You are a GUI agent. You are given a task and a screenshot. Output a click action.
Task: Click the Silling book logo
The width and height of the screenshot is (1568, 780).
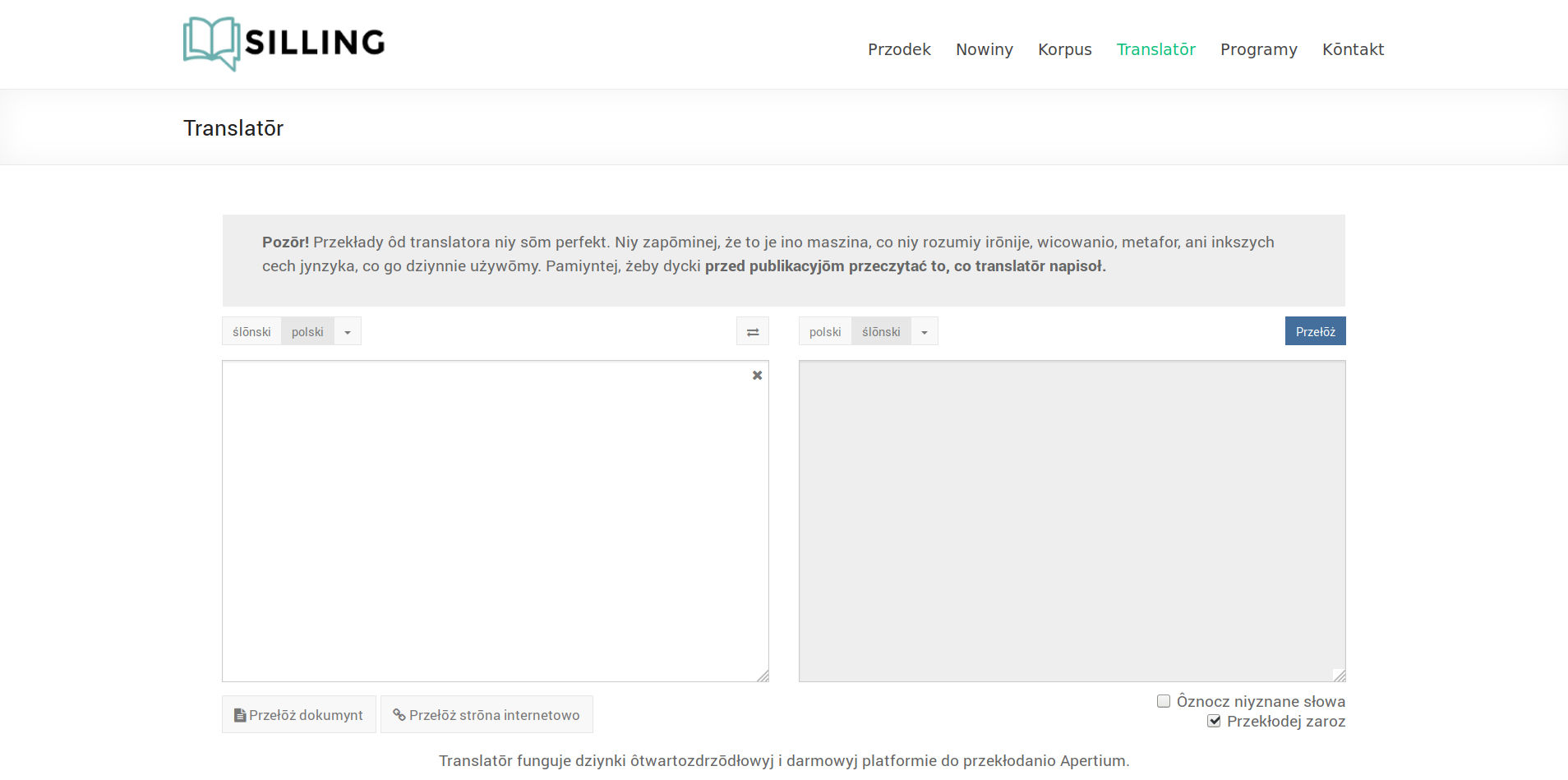(x=211, y=44)
